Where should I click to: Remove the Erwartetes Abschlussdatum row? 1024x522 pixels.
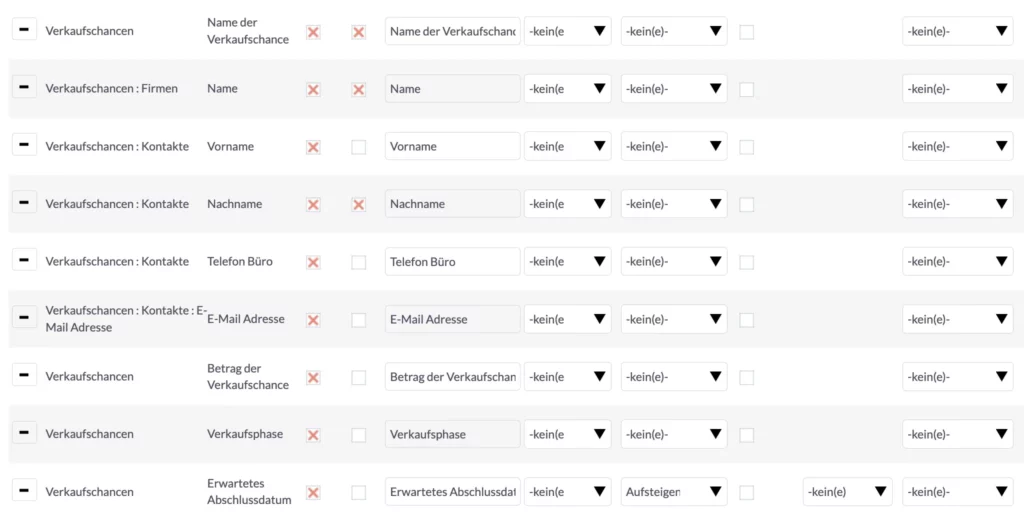coord(24,490)
